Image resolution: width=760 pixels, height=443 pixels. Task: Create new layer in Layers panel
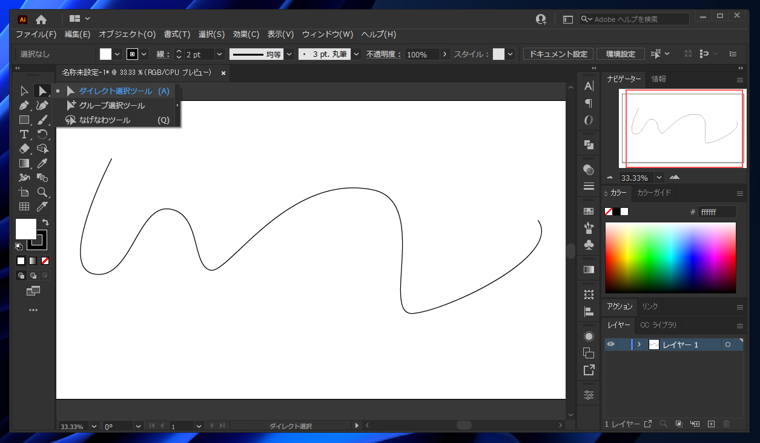coord(711,424)
